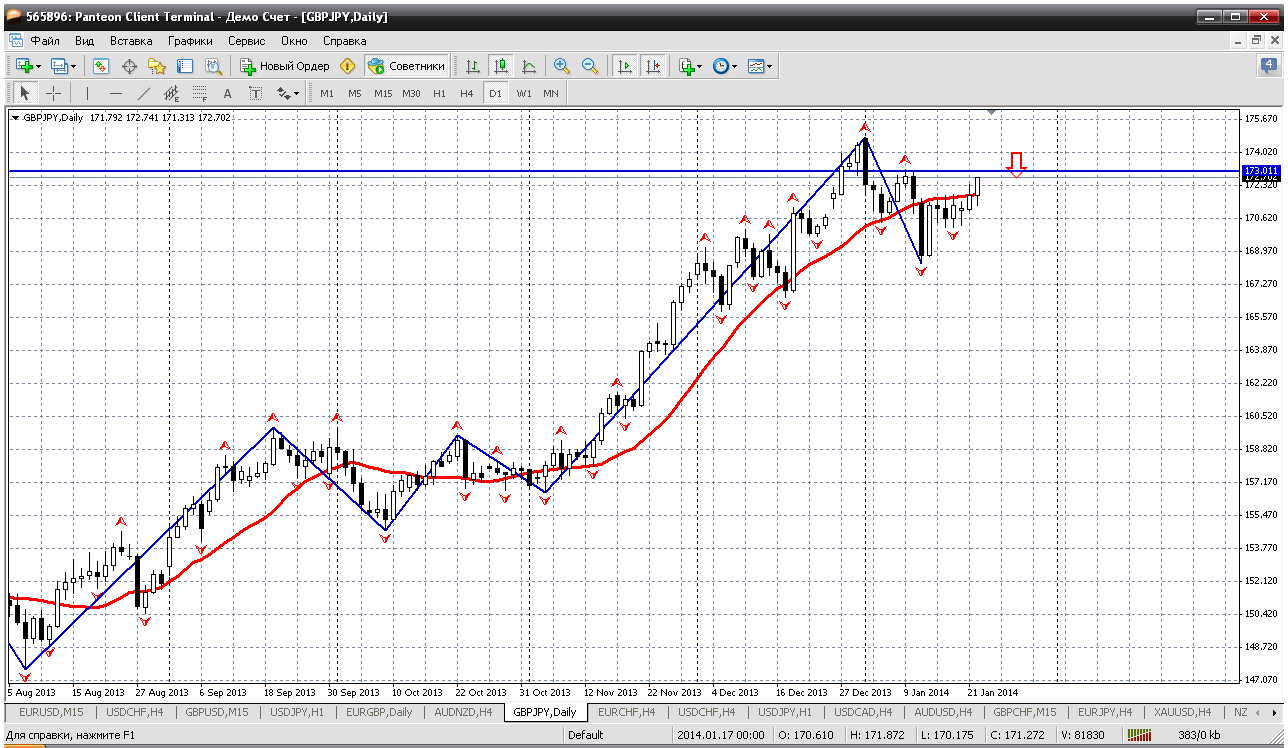Switch to the AUDNZD,H4 chart tab

click(463, 712)
